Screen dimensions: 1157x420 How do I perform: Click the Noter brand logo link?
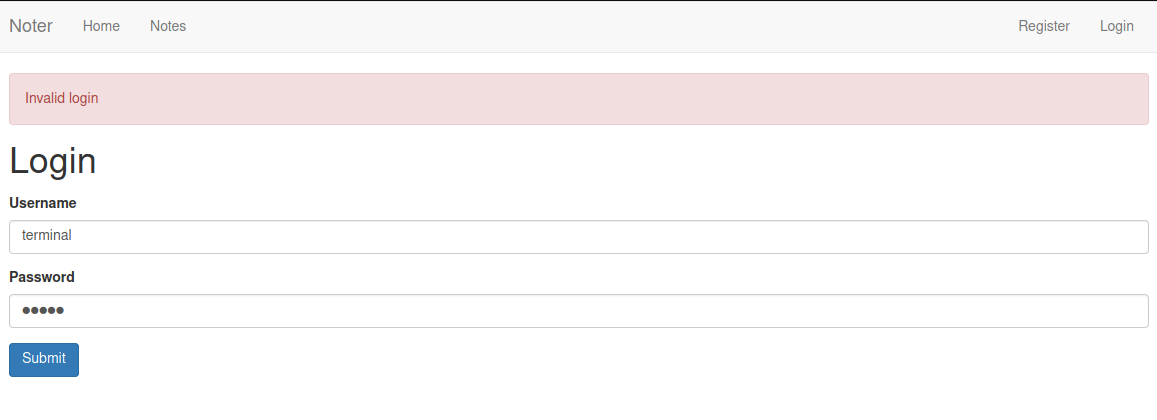[x=31, y=26]
